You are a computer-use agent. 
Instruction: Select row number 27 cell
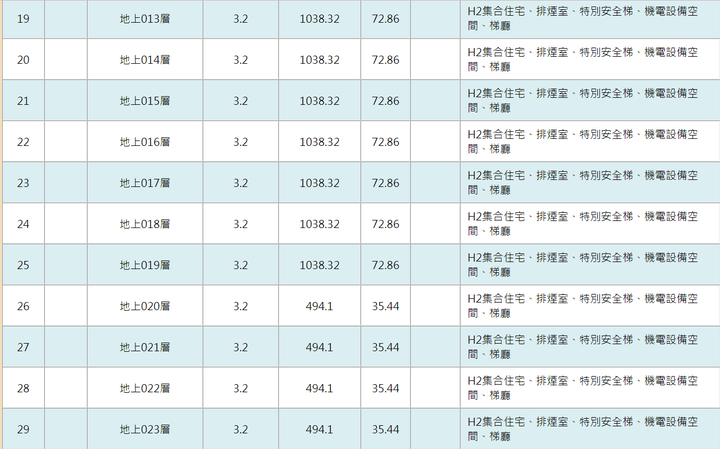point(23,348)
